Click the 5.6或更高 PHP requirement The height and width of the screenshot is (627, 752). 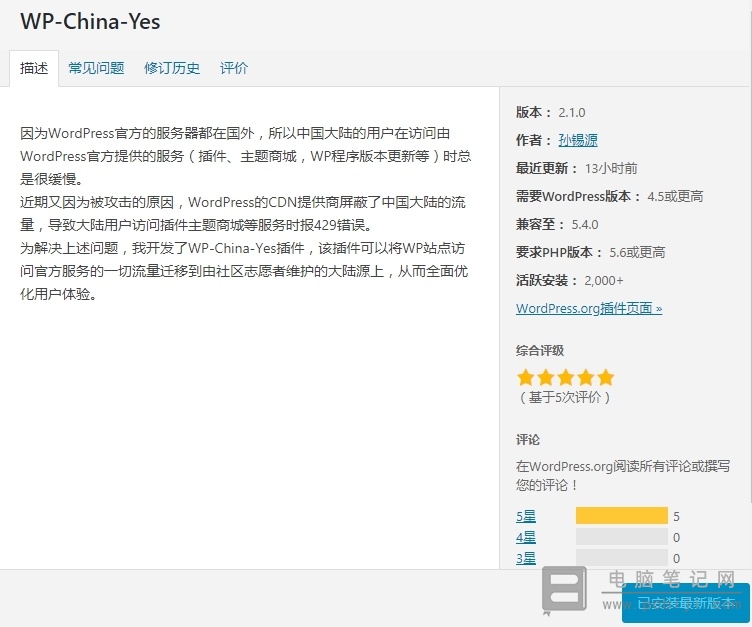coord(637,252)
